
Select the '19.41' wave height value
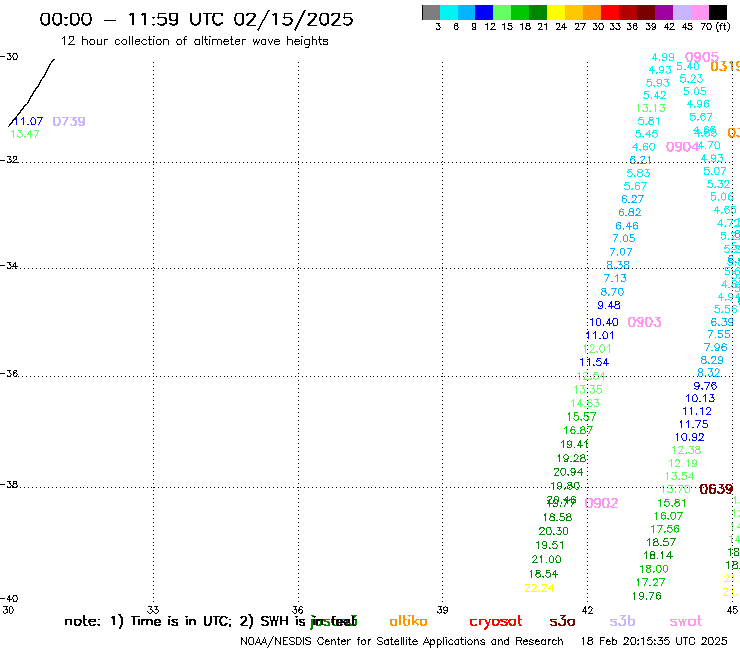(x=574, y=444)
